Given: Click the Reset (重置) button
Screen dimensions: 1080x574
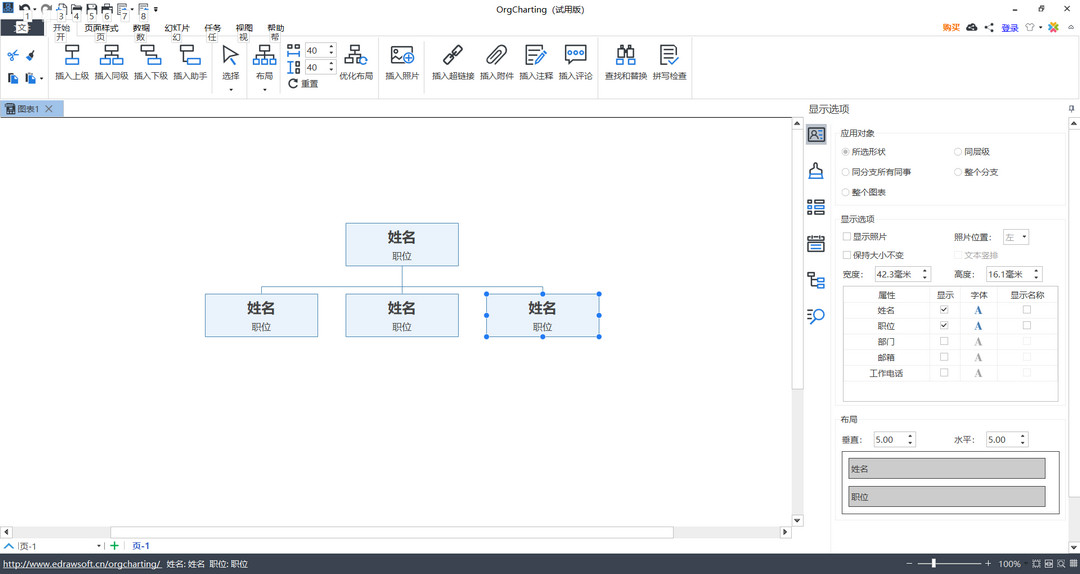Looking at the screenshot, I should click(303, 84).
